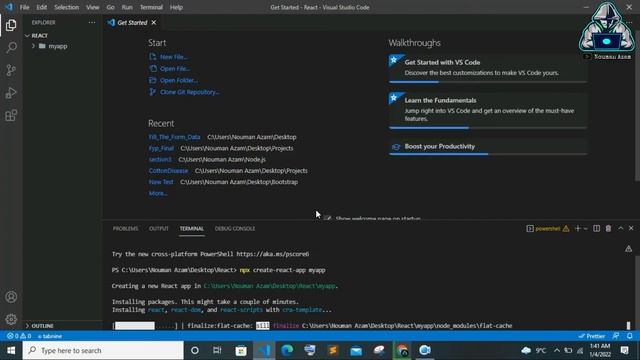Open the Extensions view
The height and width of the screenshot is (360, 640).
coord(11,115)
